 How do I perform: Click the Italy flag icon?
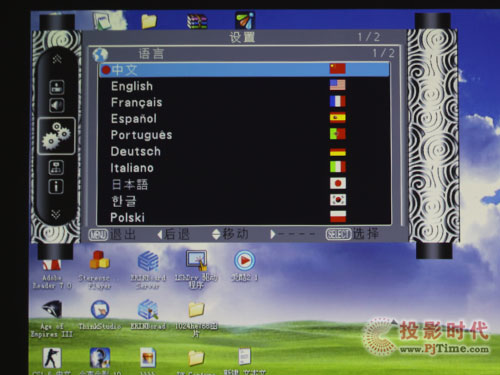[x=338, y=166]
